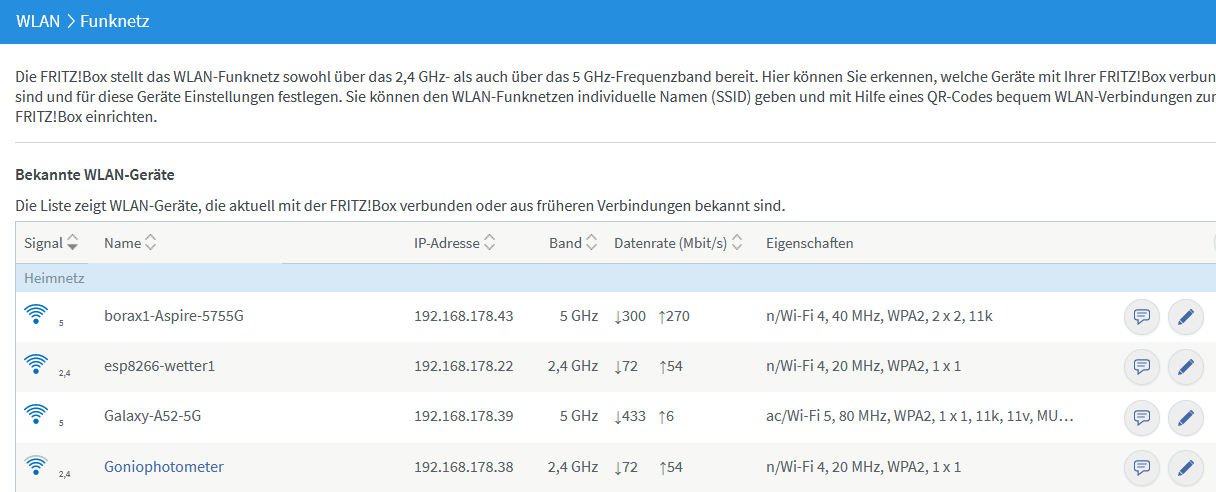Click IP address 192.168.178.39
The image size is (1216, 492).
464,417
